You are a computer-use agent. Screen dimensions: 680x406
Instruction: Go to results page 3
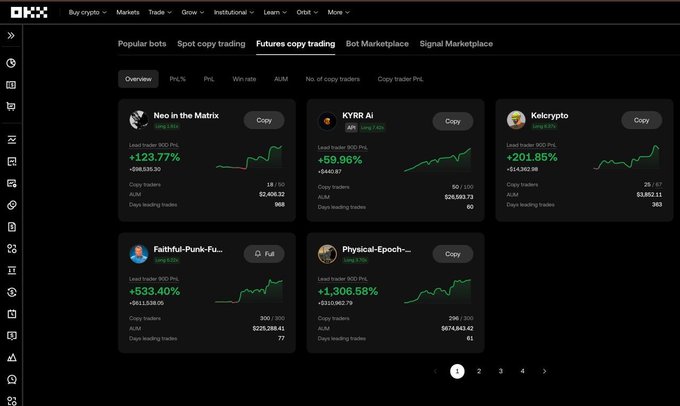click(500, 371)
